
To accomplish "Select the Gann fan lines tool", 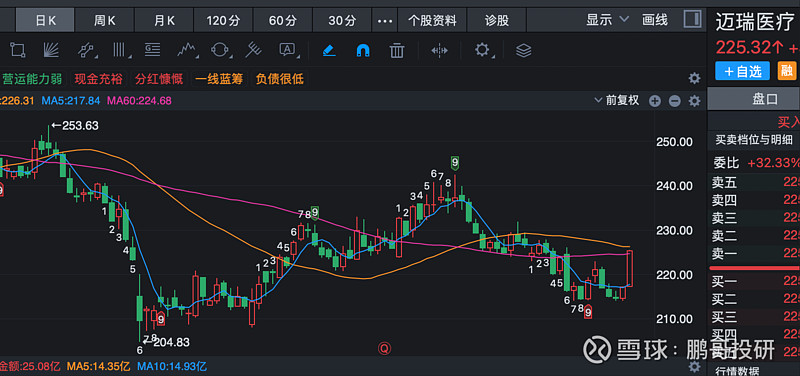I will [x=51, y=50].
